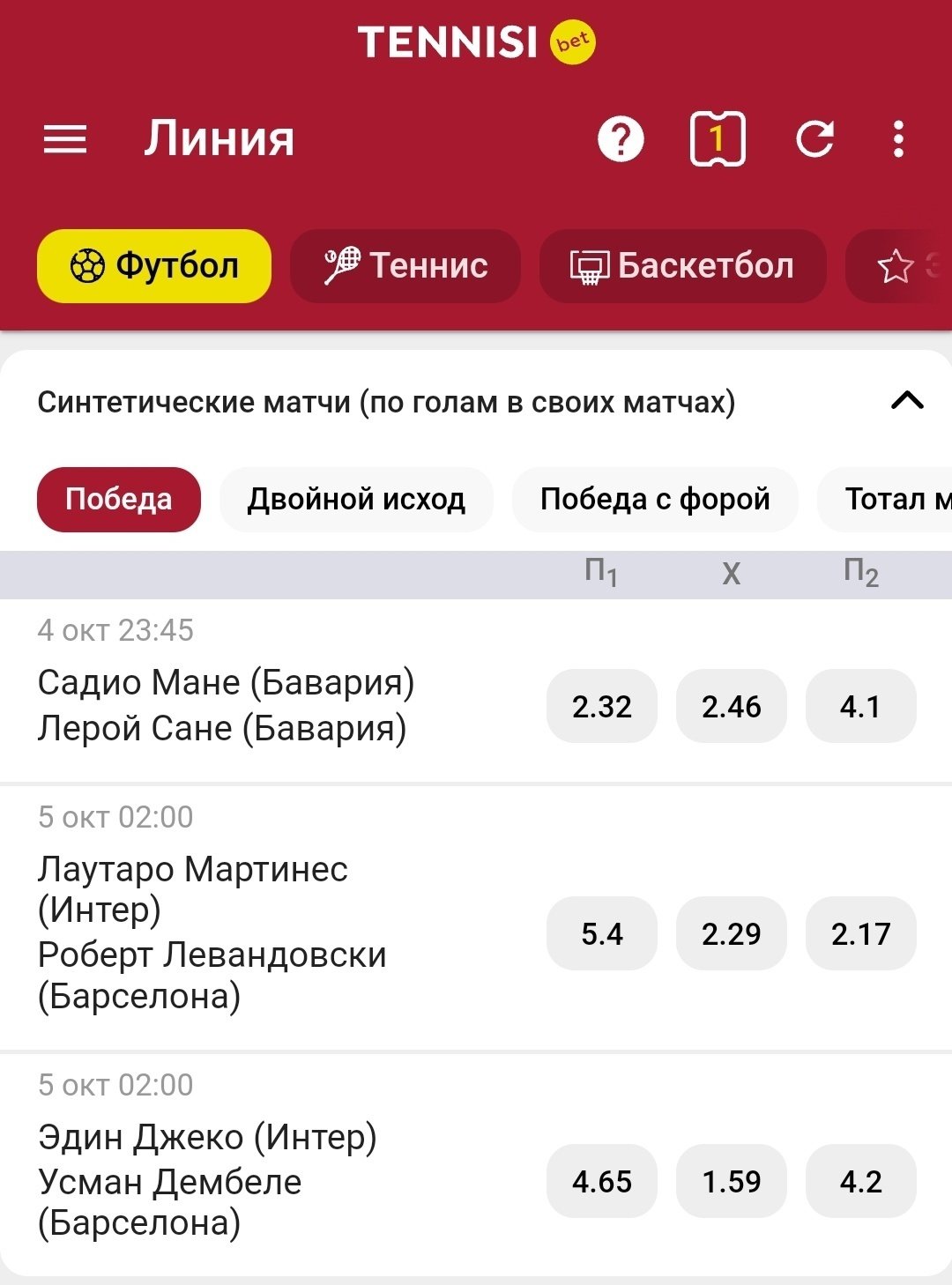Select the partially visible Тотал market filter
This screenshot has height=1285, width=952.
[x=890, y=499]
